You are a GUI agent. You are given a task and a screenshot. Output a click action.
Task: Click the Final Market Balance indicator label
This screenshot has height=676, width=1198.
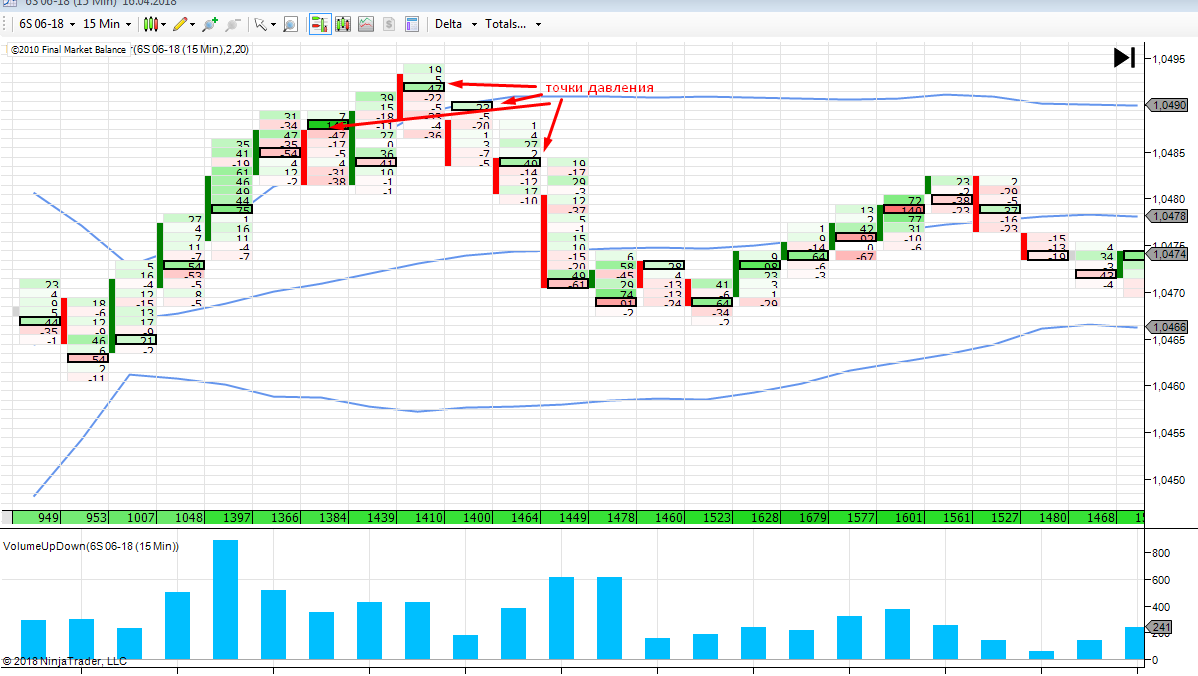pyautogui.click(x=68, y=50)
